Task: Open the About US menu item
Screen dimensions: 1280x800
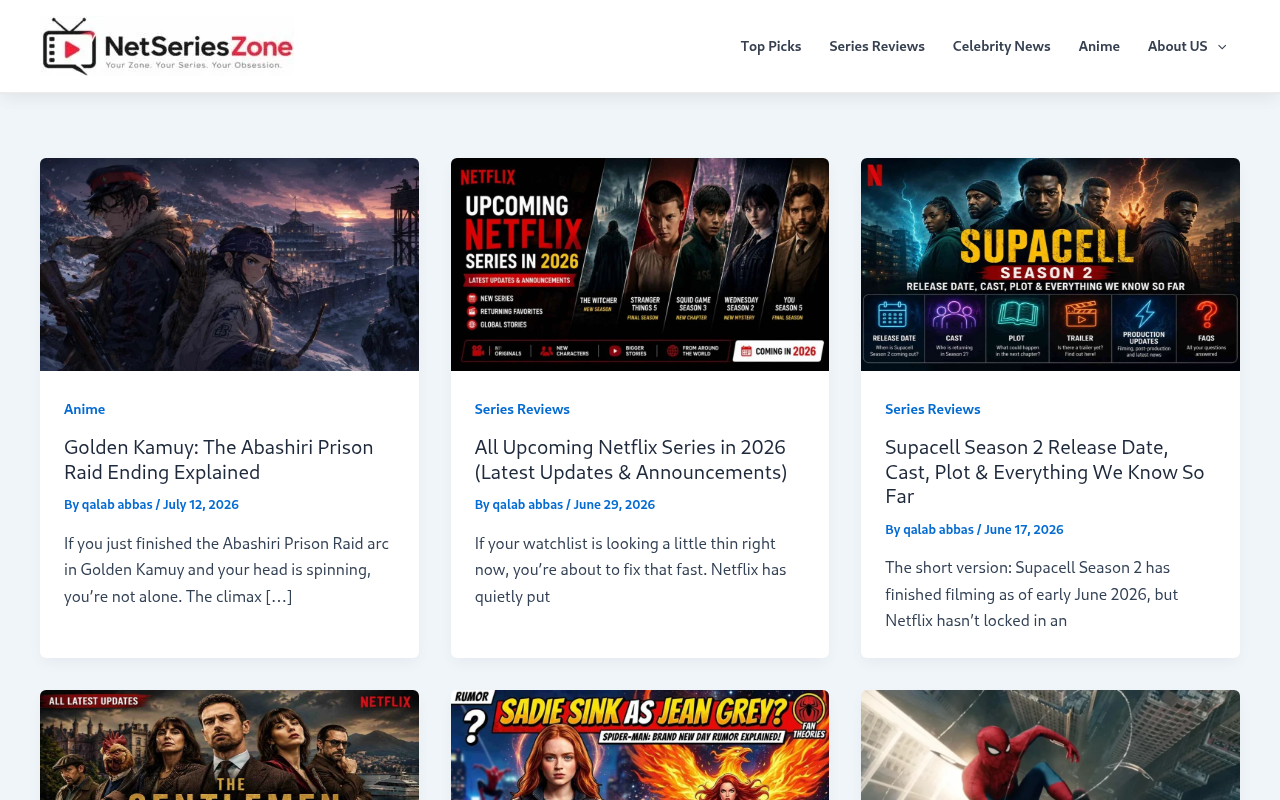Action: point(1178,46)
